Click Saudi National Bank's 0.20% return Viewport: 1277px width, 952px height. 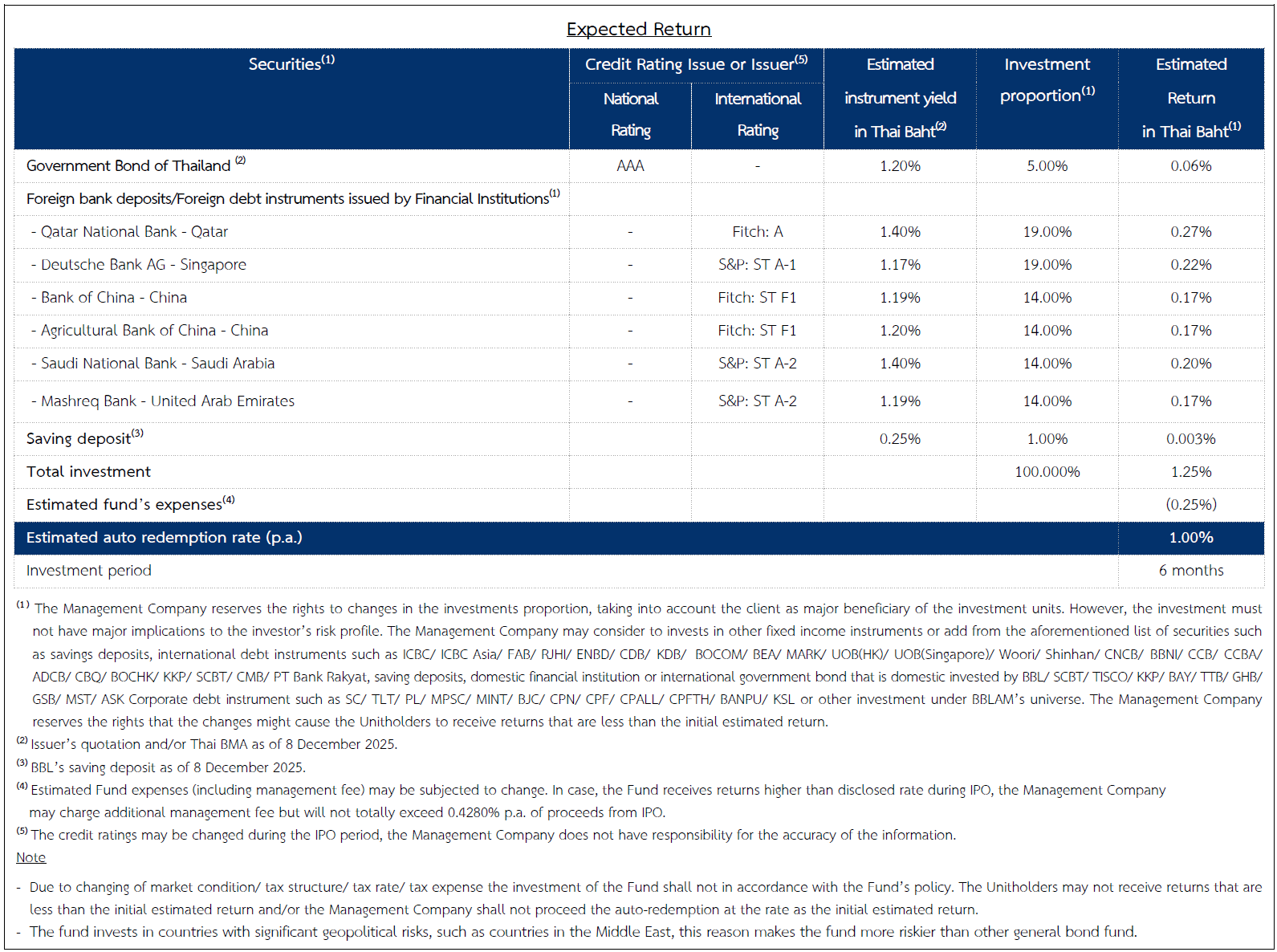coord(1190,364)
